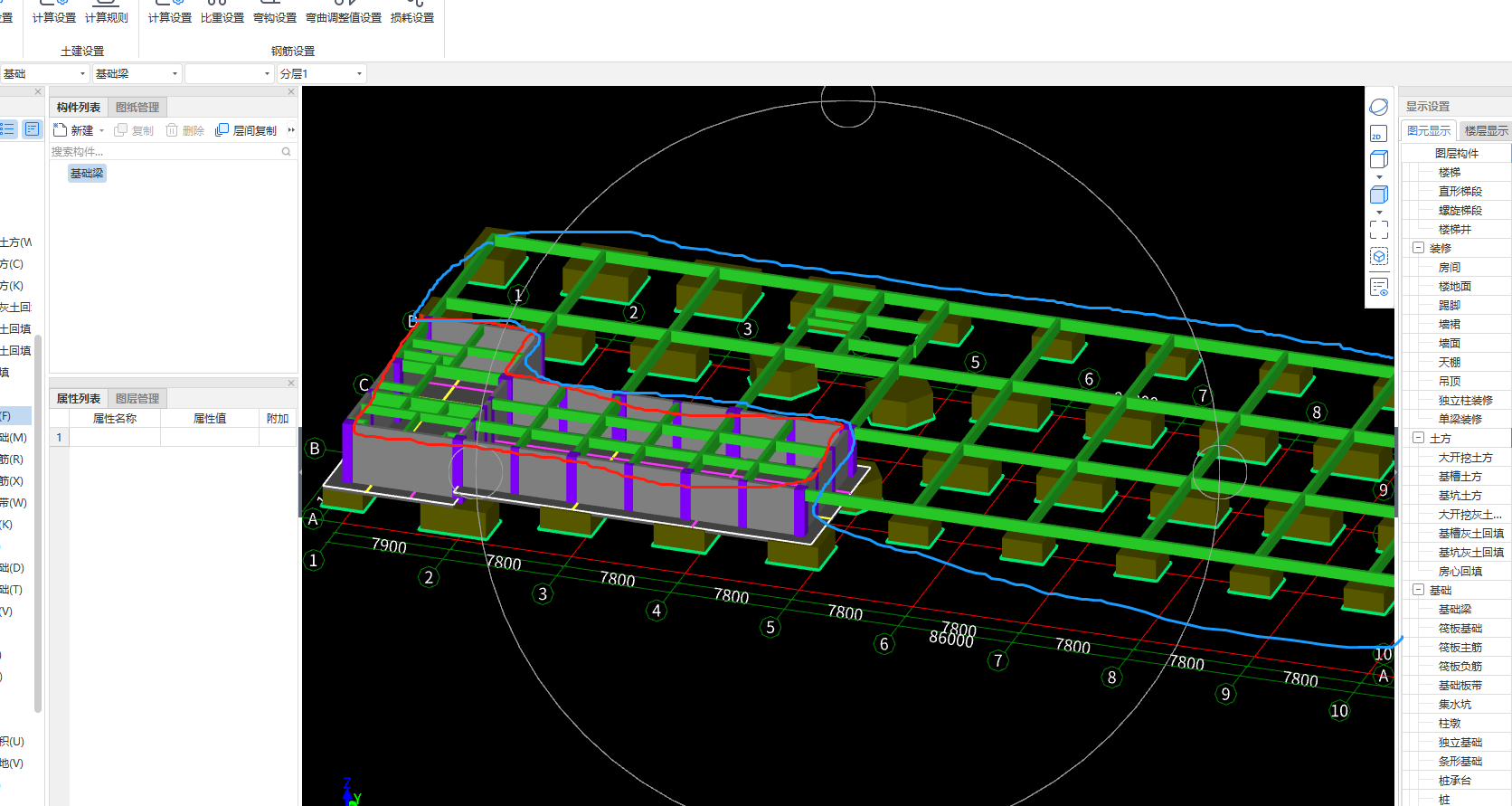1512x806 pixels.
Task: Open dropdown arrow below solid cube
Action: (1379, 213)
